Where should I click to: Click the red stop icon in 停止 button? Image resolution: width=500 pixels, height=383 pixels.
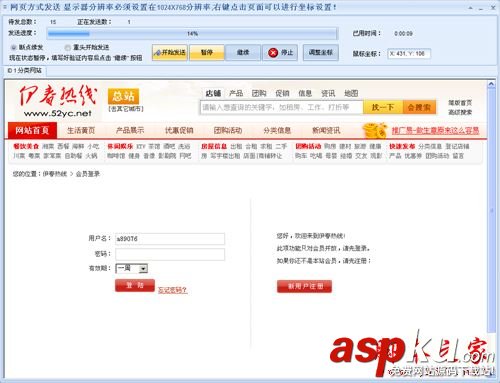pos(273,53)
